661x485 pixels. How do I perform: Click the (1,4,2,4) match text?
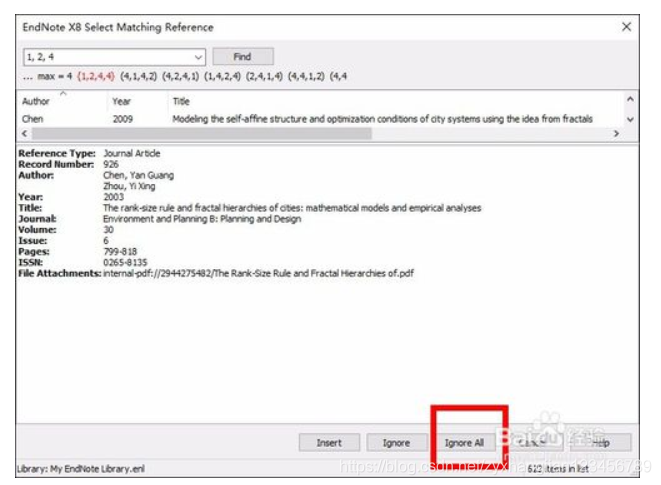coord(222,76)
